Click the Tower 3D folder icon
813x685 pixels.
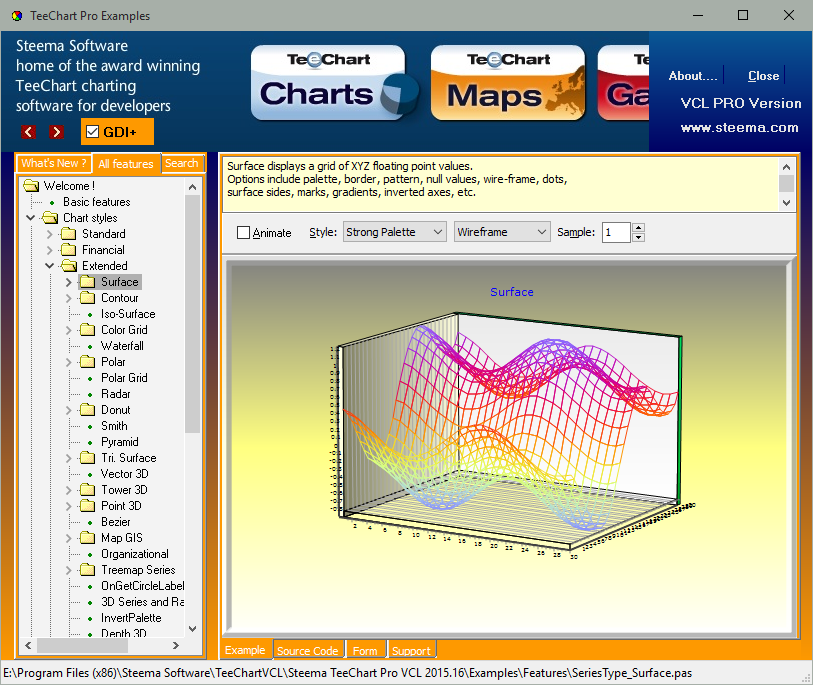click(88, 490)
